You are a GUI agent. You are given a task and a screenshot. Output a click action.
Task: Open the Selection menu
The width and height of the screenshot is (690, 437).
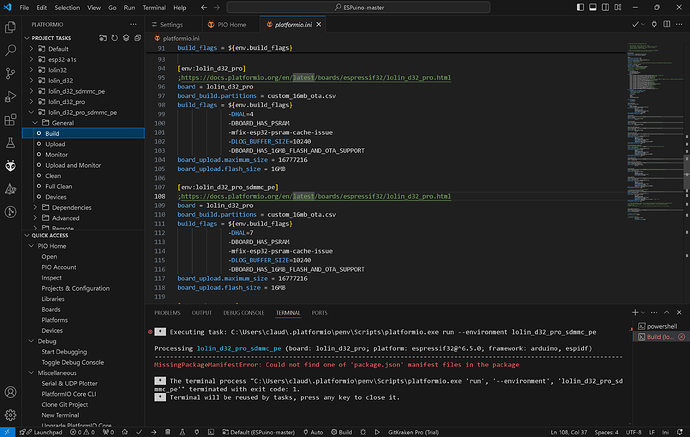(x=67, y=7)
